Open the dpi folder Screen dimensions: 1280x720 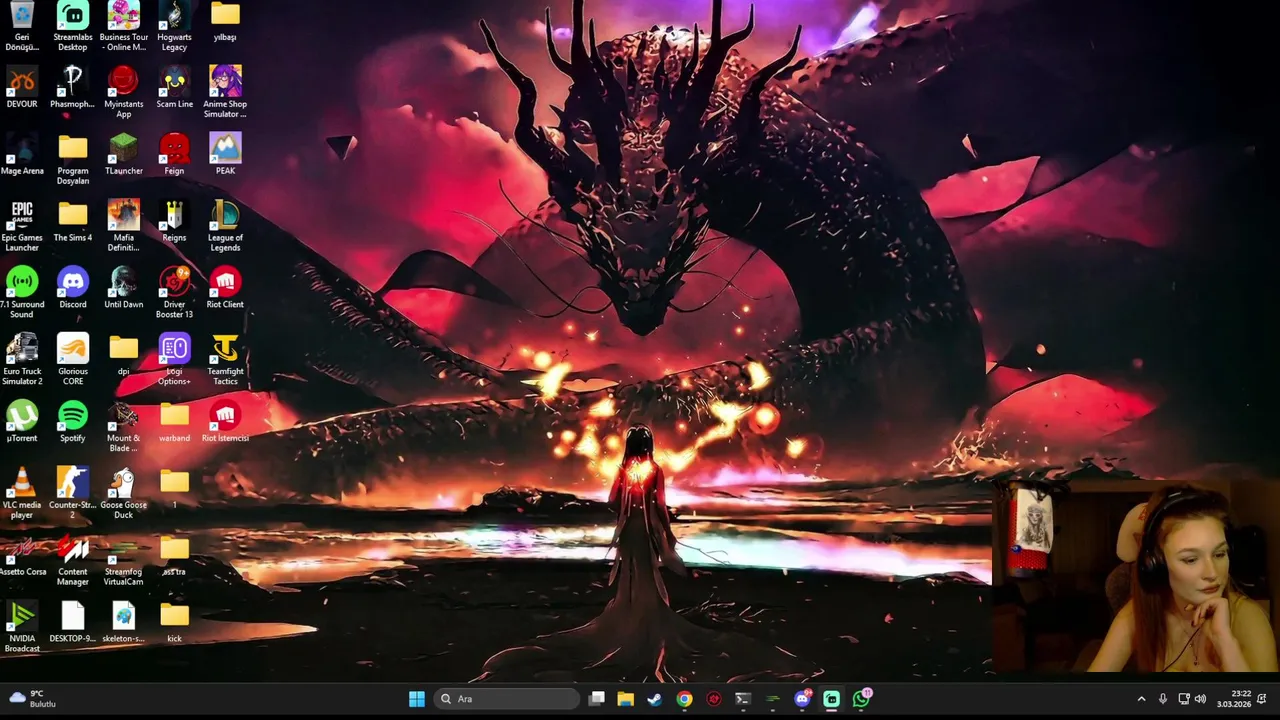(124, 355)
